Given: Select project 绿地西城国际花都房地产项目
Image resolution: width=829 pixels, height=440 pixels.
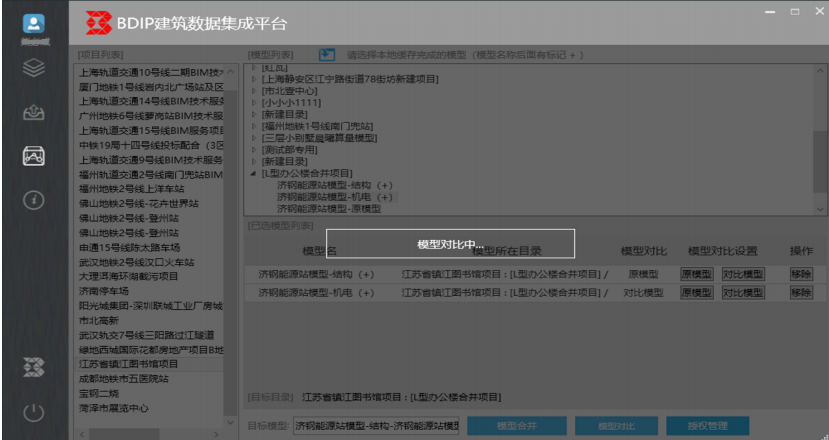Looking at the screenshot, I should [x=149, y=350].
